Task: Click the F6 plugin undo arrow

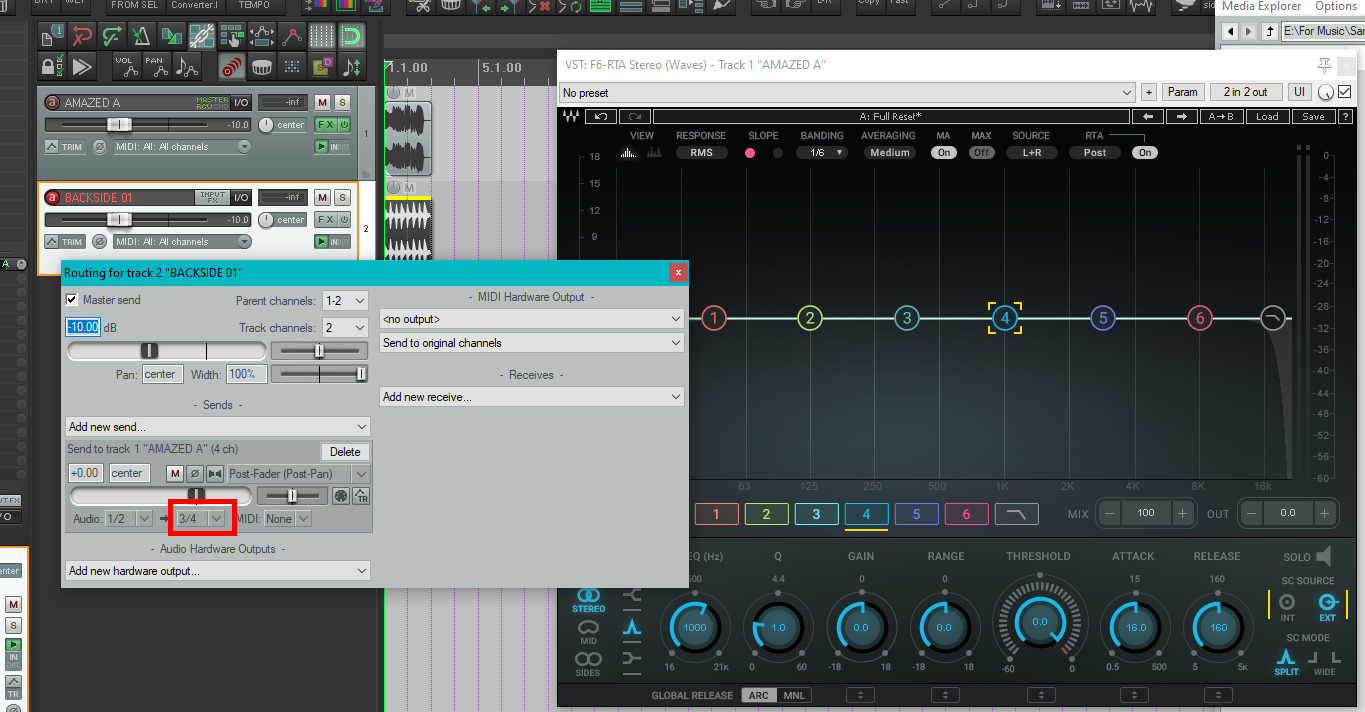Action: tap(600, 116)
